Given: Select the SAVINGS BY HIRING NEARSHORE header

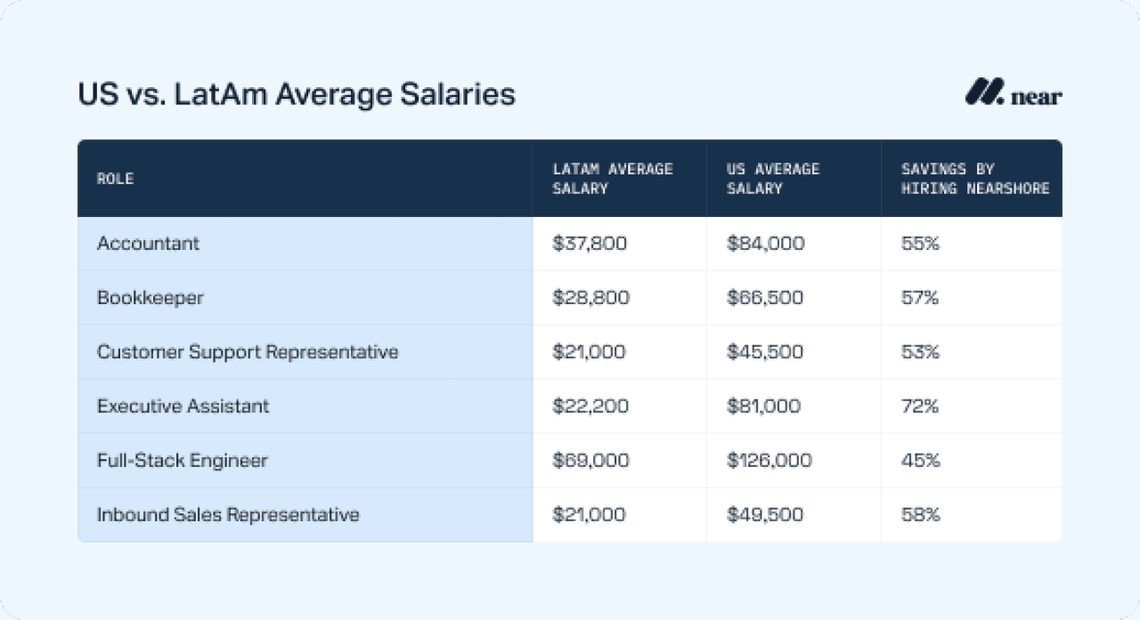Looking at the screenshot, I should click(974, 178).
